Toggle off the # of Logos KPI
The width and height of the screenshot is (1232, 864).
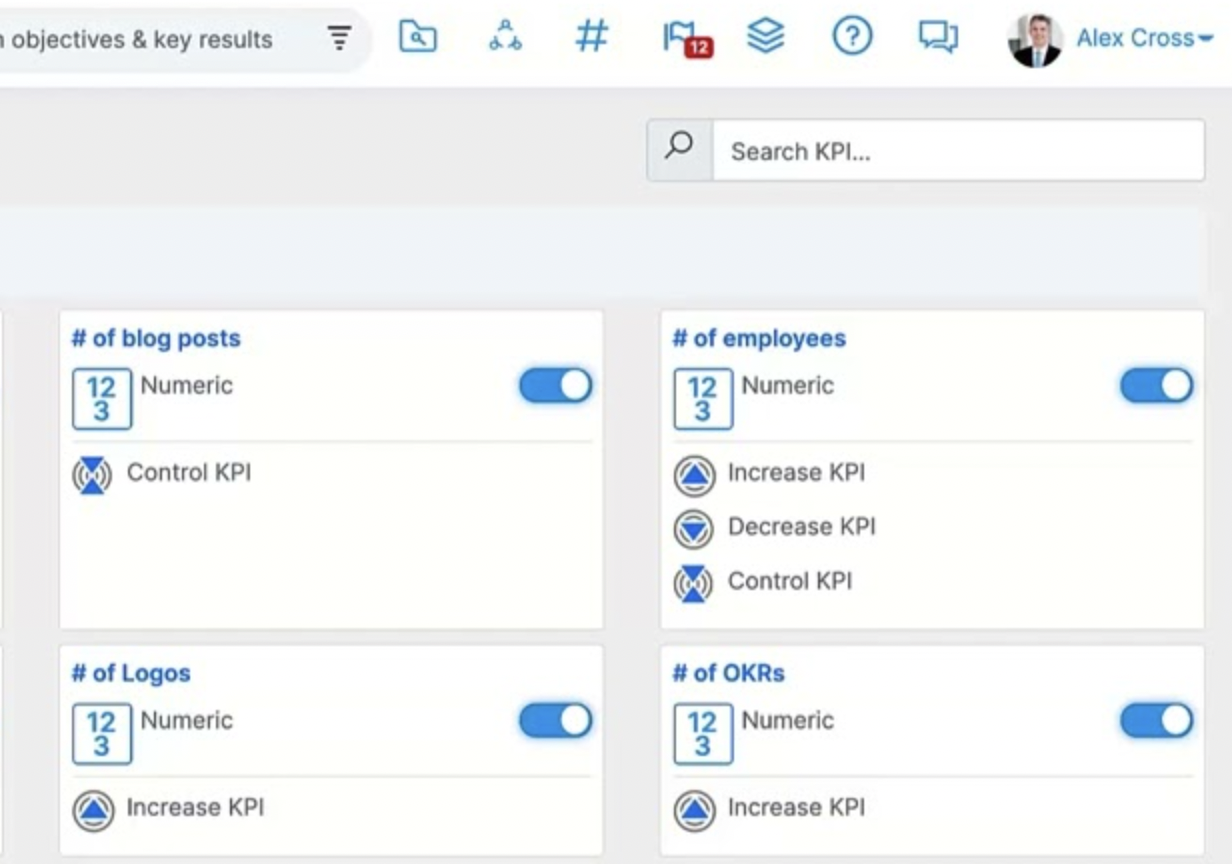(x=556, y=721)
